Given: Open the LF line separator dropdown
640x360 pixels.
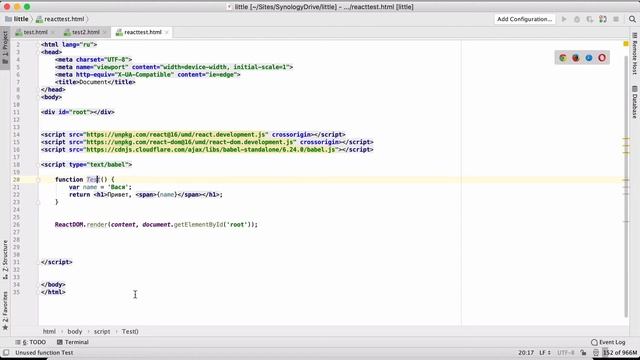Looking at the screenshot, I should (x=545, y=353).
